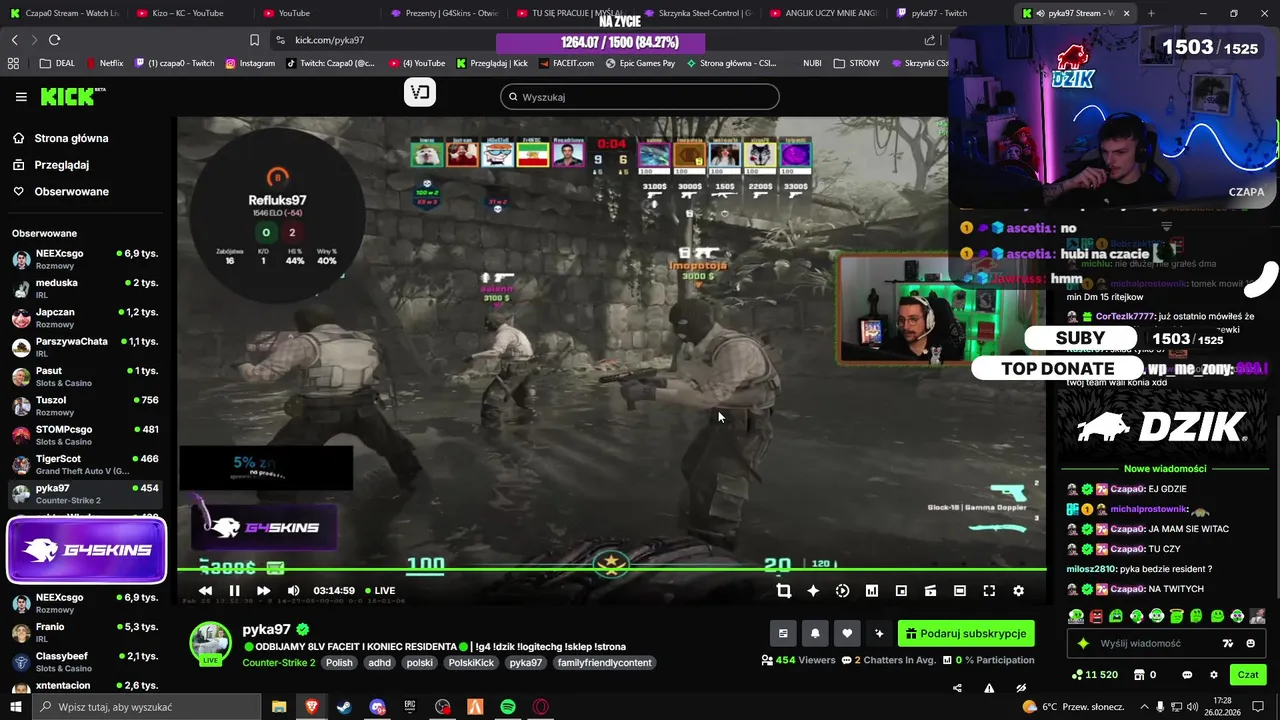Open TigerScot channel in sidebar
The width and height of the screenshot is (1280, 720).
(85, 465)
